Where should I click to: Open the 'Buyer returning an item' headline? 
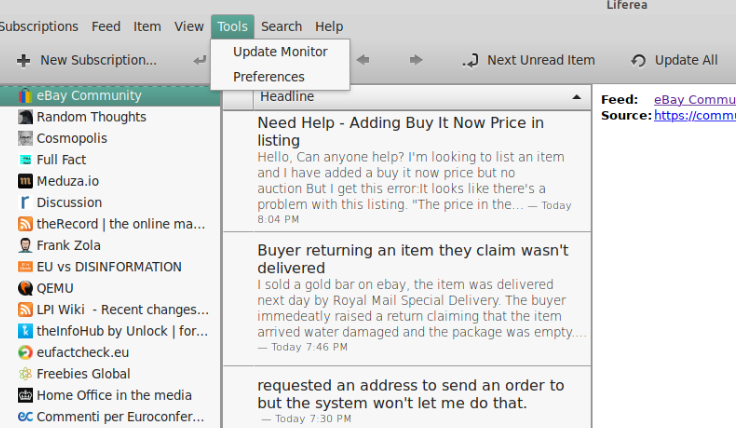coord(412,258)
